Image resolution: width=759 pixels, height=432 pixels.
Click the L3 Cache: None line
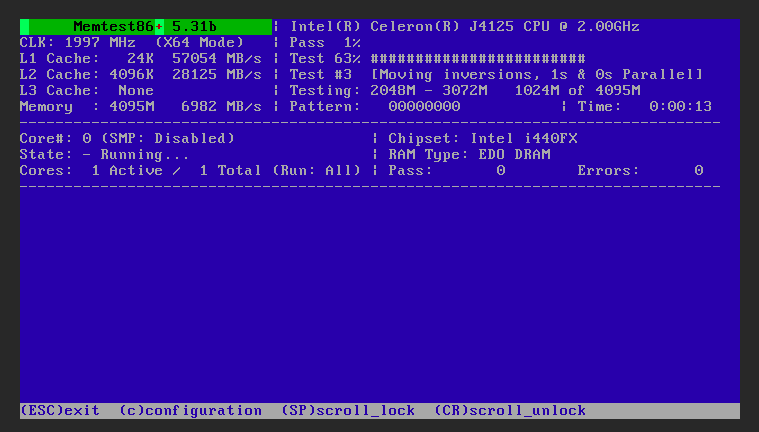[87, 91]
